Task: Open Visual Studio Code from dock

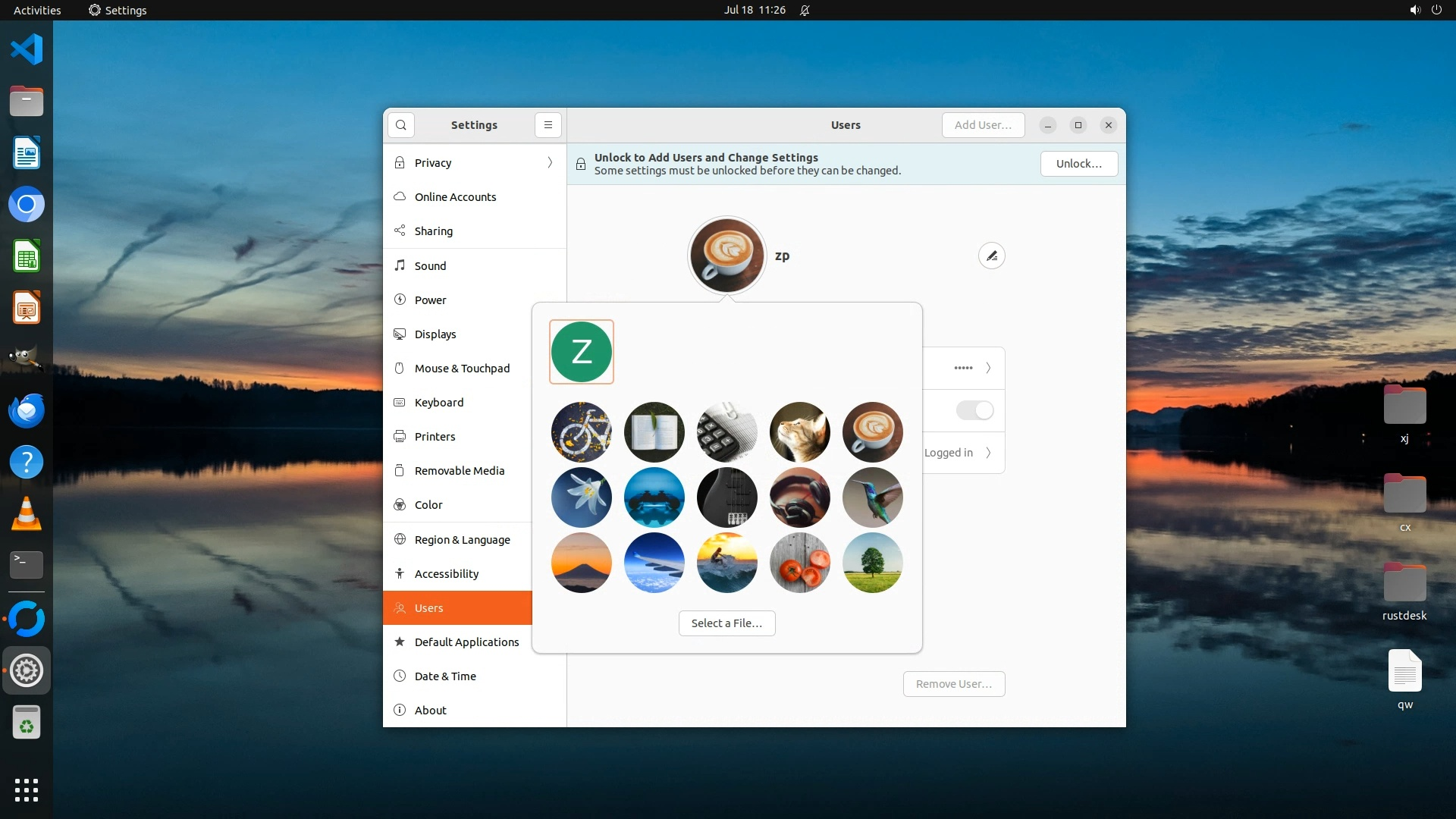Action: [x=27, y=50]
